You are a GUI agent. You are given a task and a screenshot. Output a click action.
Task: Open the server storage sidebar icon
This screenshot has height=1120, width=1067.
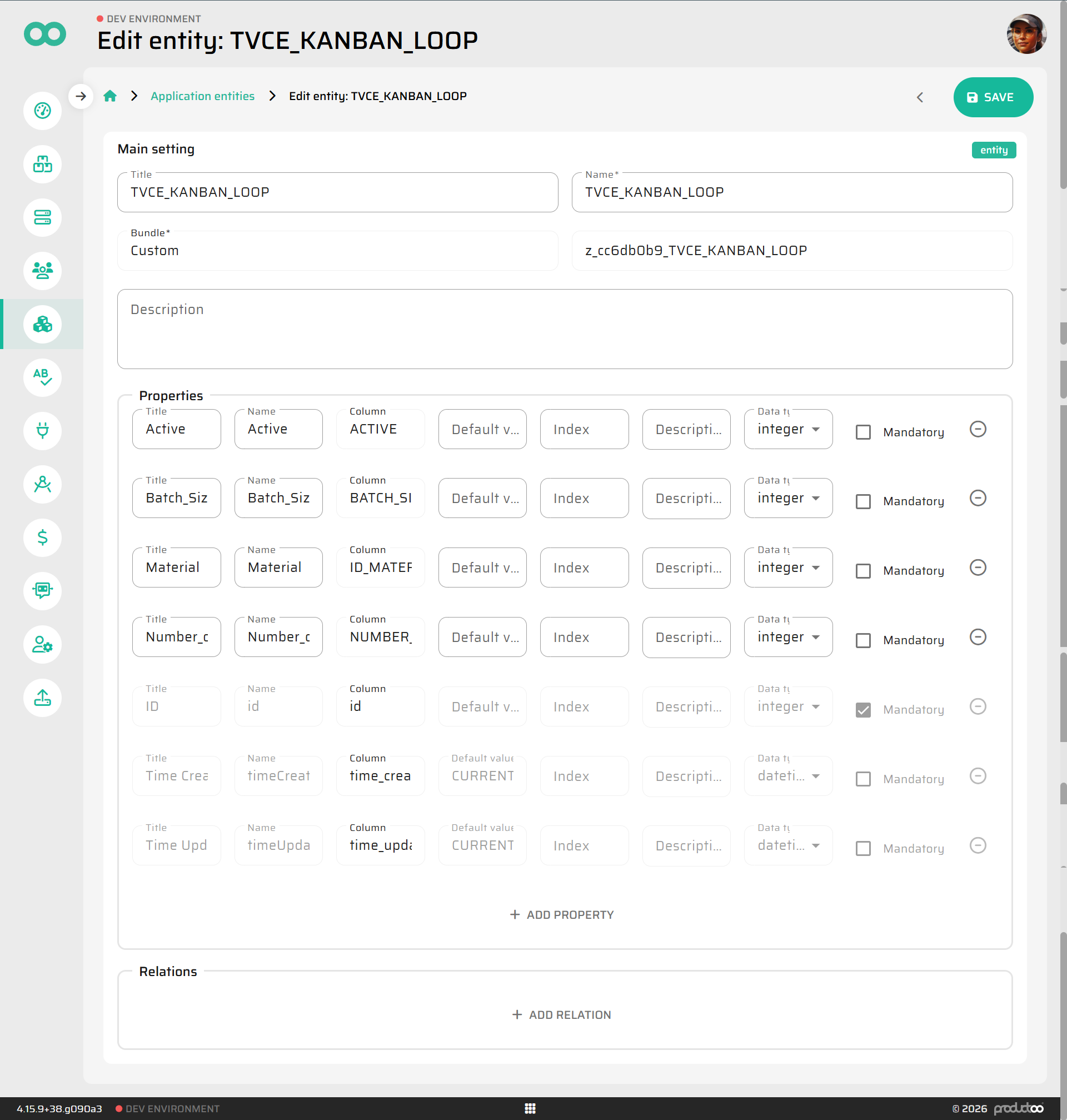click(x=43, y=217)
